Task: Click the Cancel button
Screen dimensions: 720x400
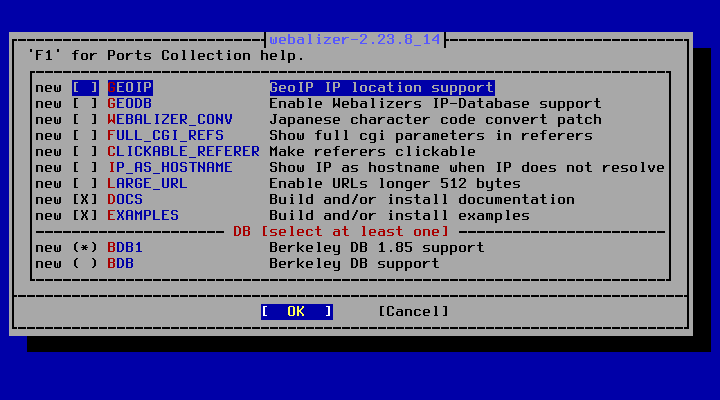Action: 413,311
